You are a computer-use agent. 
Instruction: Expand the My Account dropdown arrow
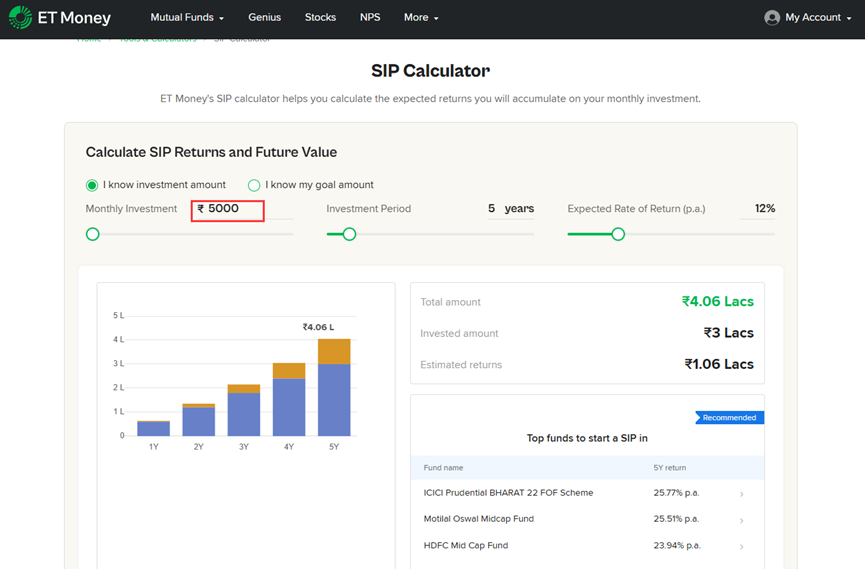coord(849,18)
